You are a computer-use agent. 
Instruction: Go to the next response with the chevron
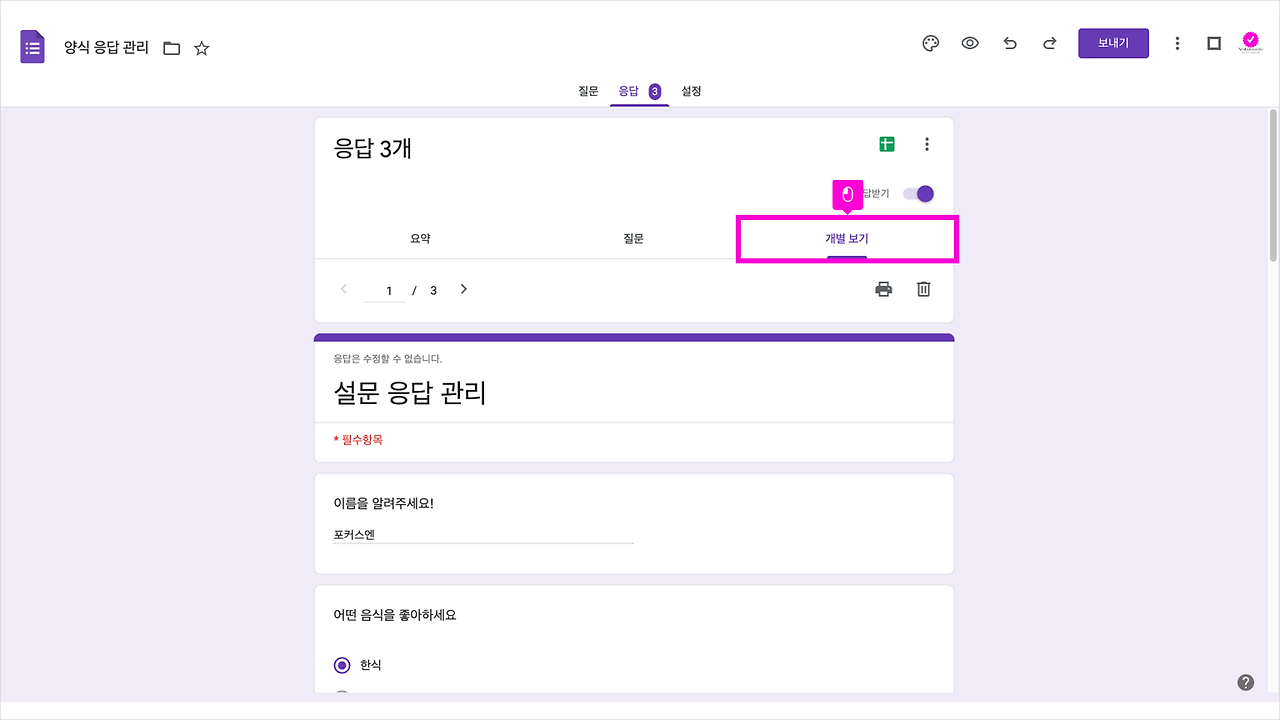pyautogui.click(x=463, y=289)
